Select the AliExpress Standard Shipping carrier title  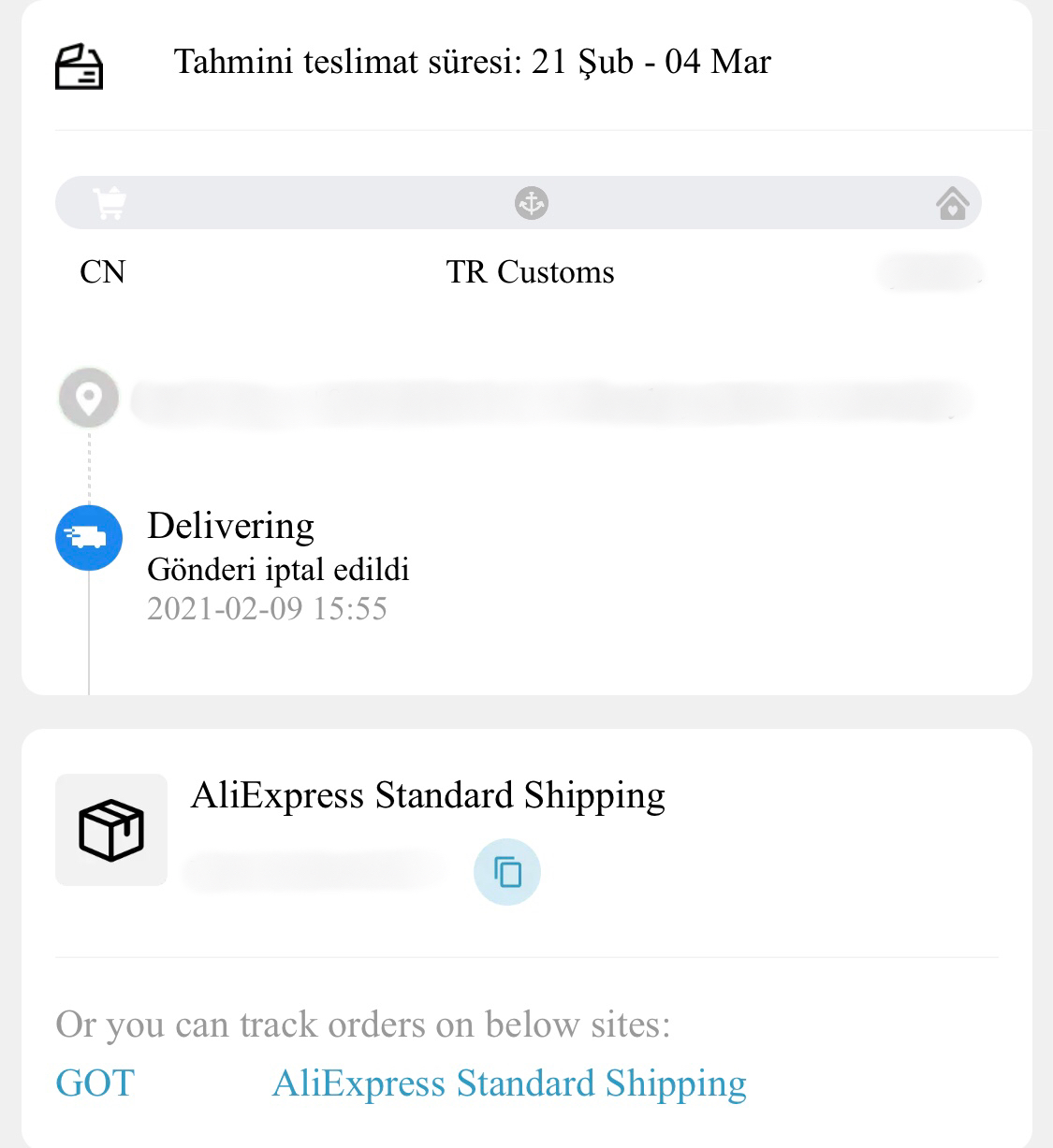(x=428, y=796)
